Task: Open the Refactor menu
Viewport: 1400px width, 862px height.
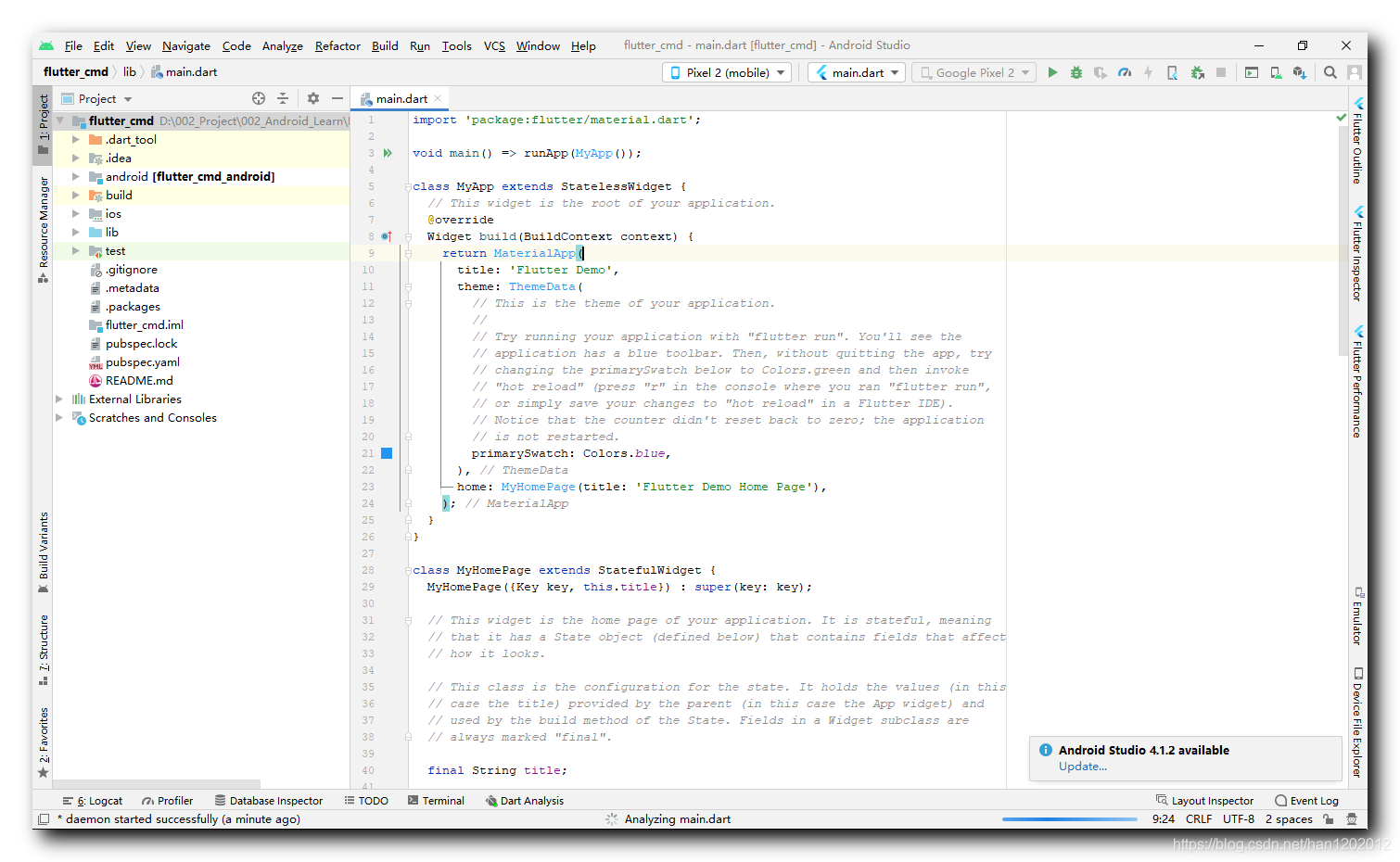Action: pos(337,45)
